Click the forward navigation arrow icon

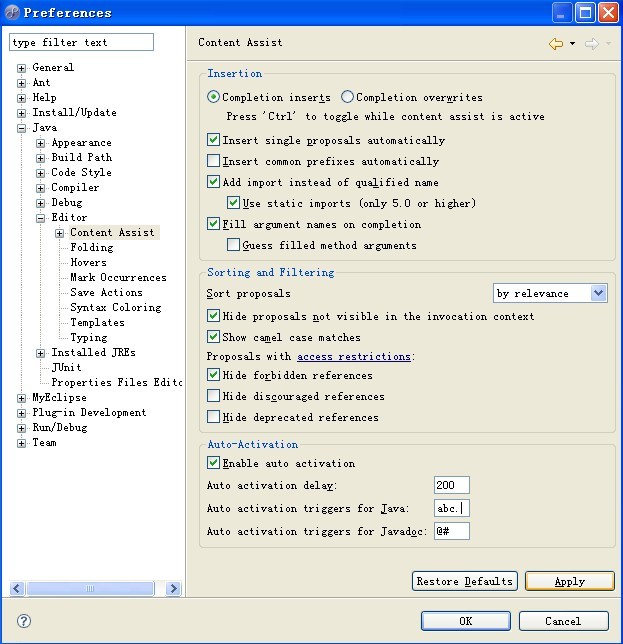click(x=592, y=44)
